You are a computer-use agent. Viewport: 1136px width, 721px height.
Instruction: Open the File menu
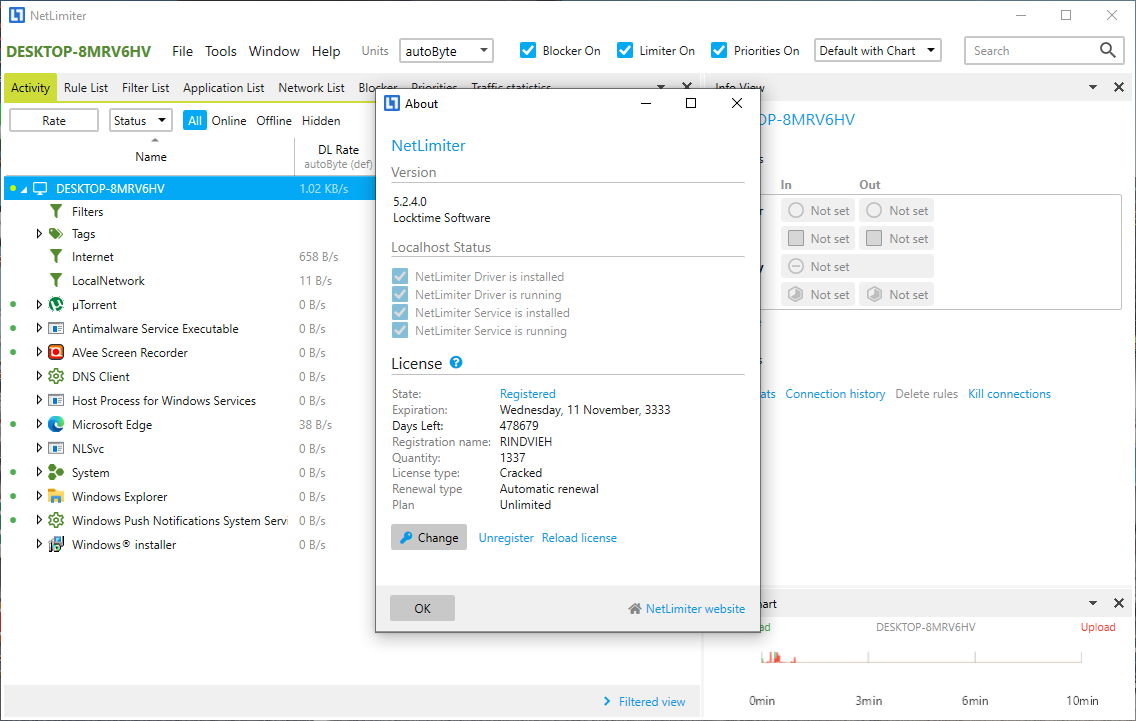click(183, 51)
